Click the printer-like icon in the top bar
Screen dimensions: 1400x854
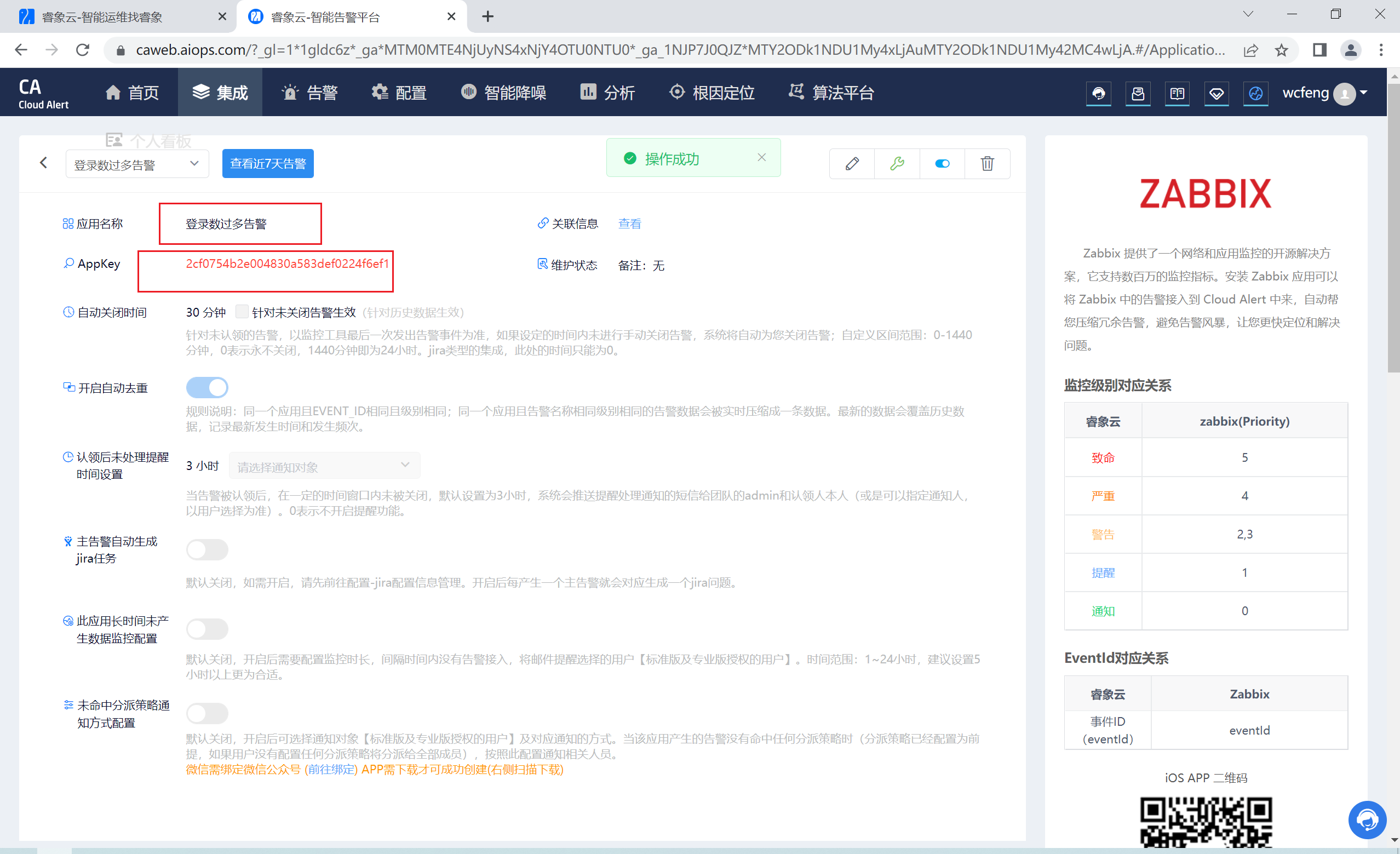pyautogui.click(x=1138, y=93)
